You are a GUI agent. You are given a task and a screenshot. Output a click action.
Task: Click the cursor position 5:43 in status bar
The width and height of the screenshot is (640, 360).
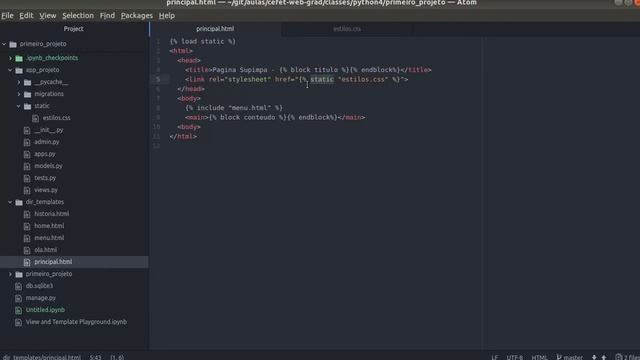click(x=96, y=357)
